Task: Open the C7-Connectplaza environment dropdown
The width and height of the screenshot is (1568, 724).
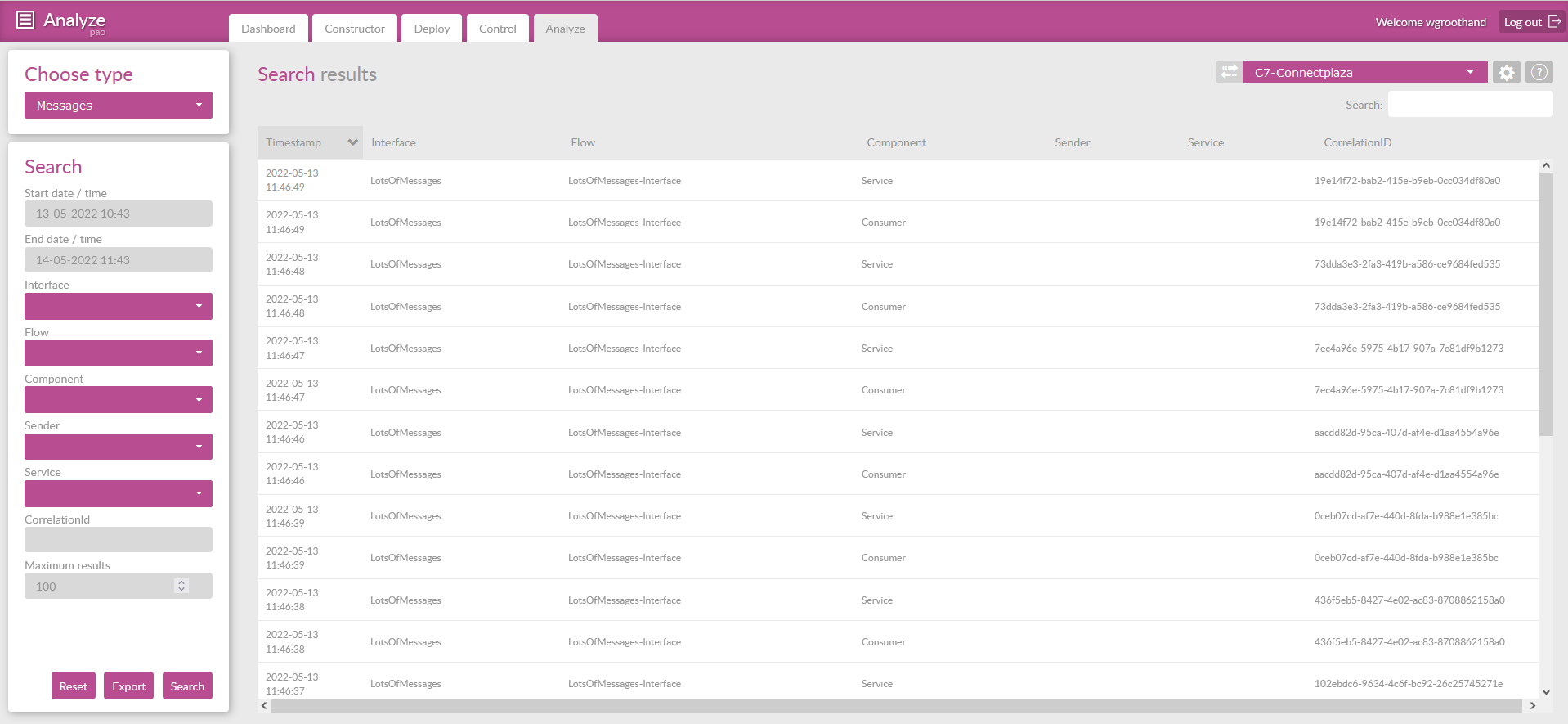Action: click(1364, 73)
